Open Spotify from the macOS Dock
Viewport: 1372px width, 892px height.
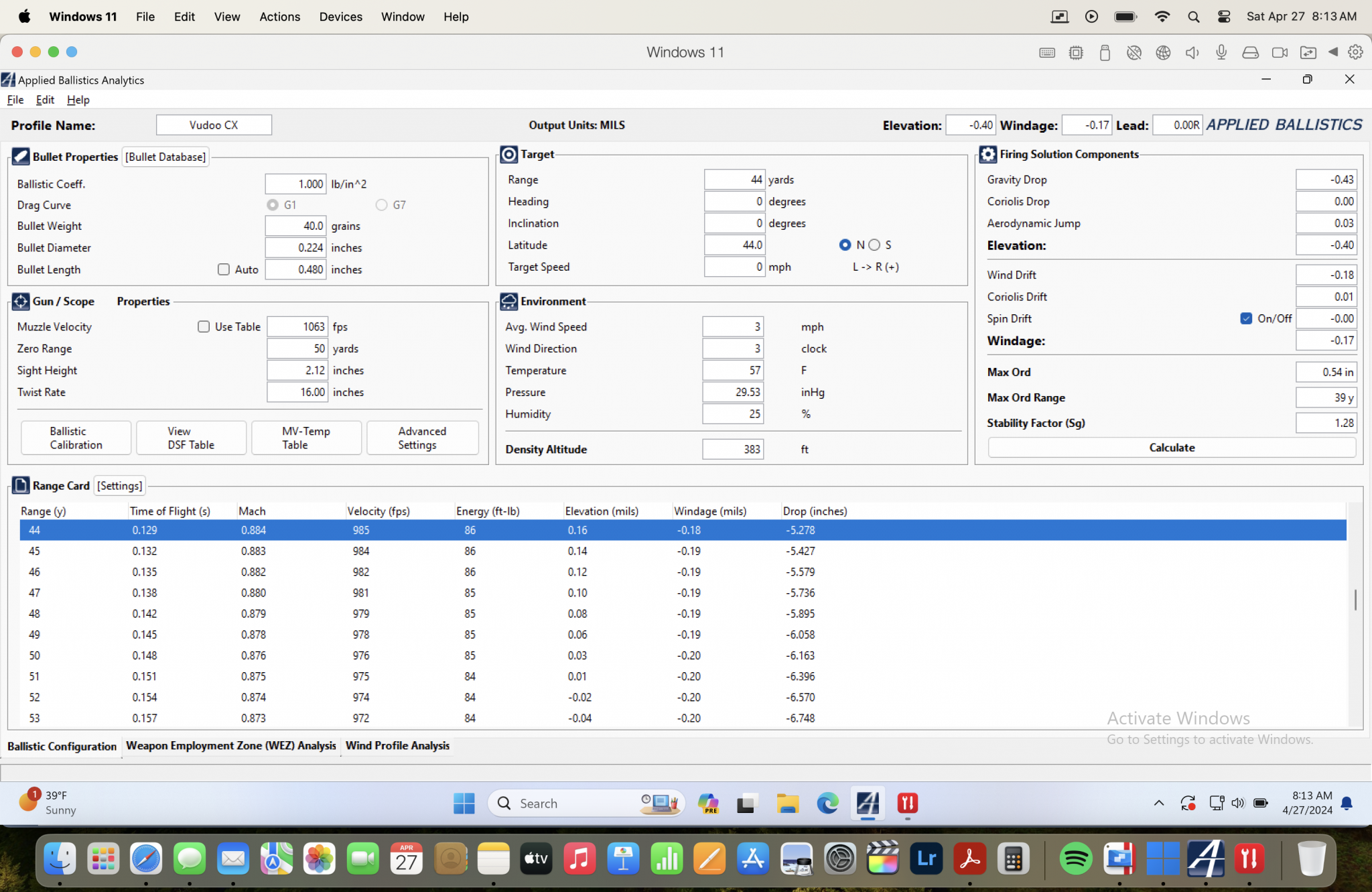point(1075,858)
